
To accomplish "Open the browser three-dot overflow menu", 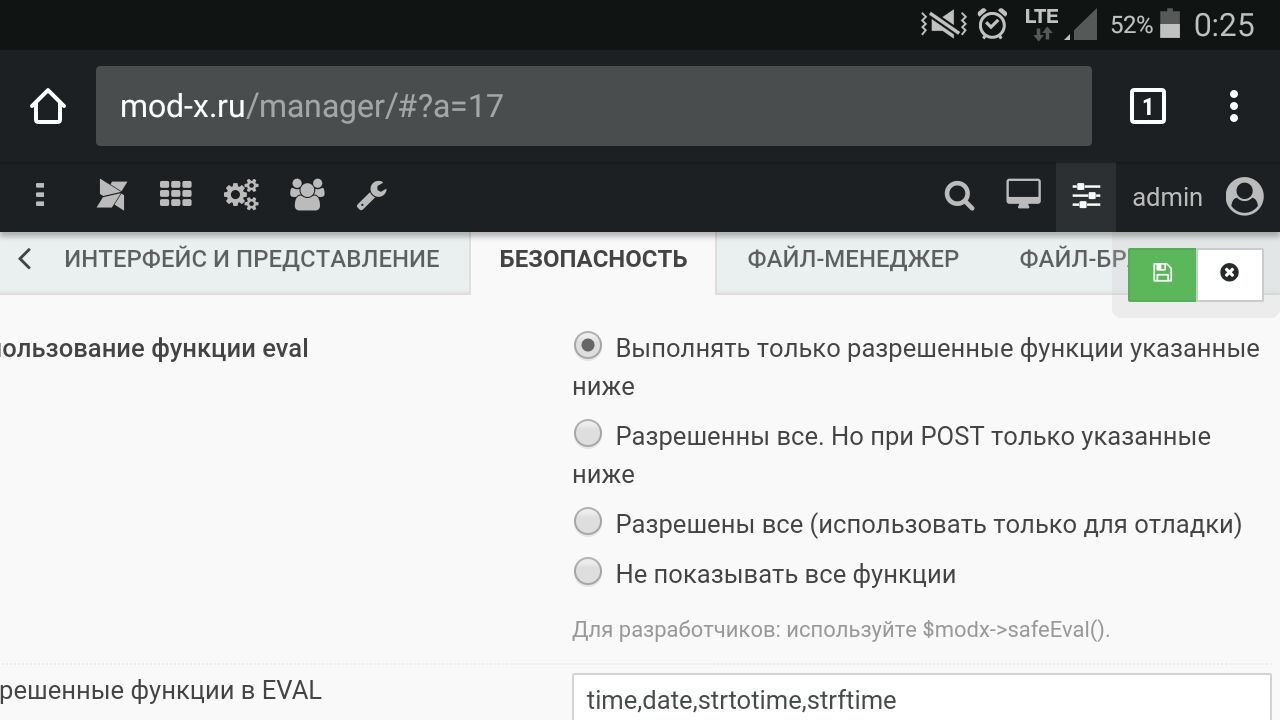I will pyautogui.click(x=1234, y=106).
